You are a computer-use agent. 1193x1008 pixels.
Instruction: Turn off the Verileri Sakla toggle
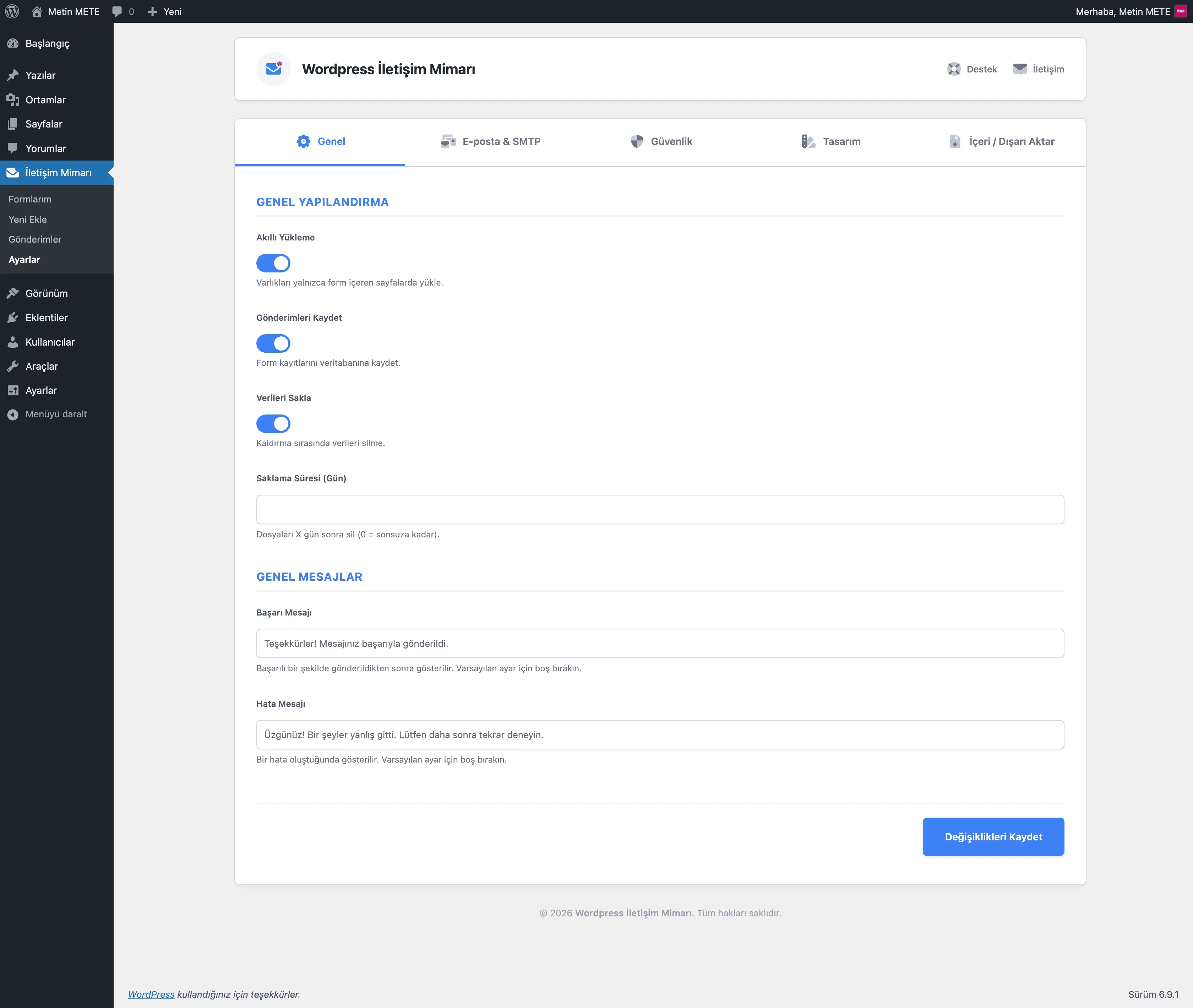[x=273, y=424]
